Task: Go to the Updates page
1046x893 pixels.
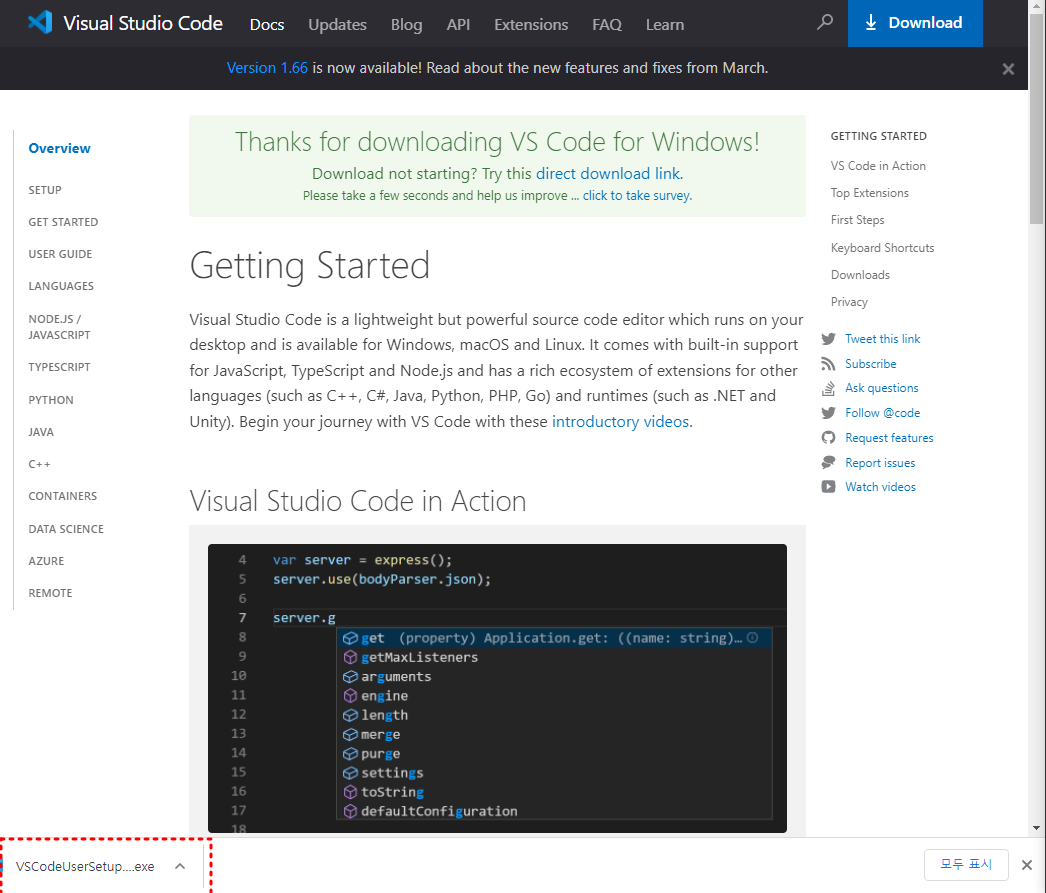Action: point(338,25)
